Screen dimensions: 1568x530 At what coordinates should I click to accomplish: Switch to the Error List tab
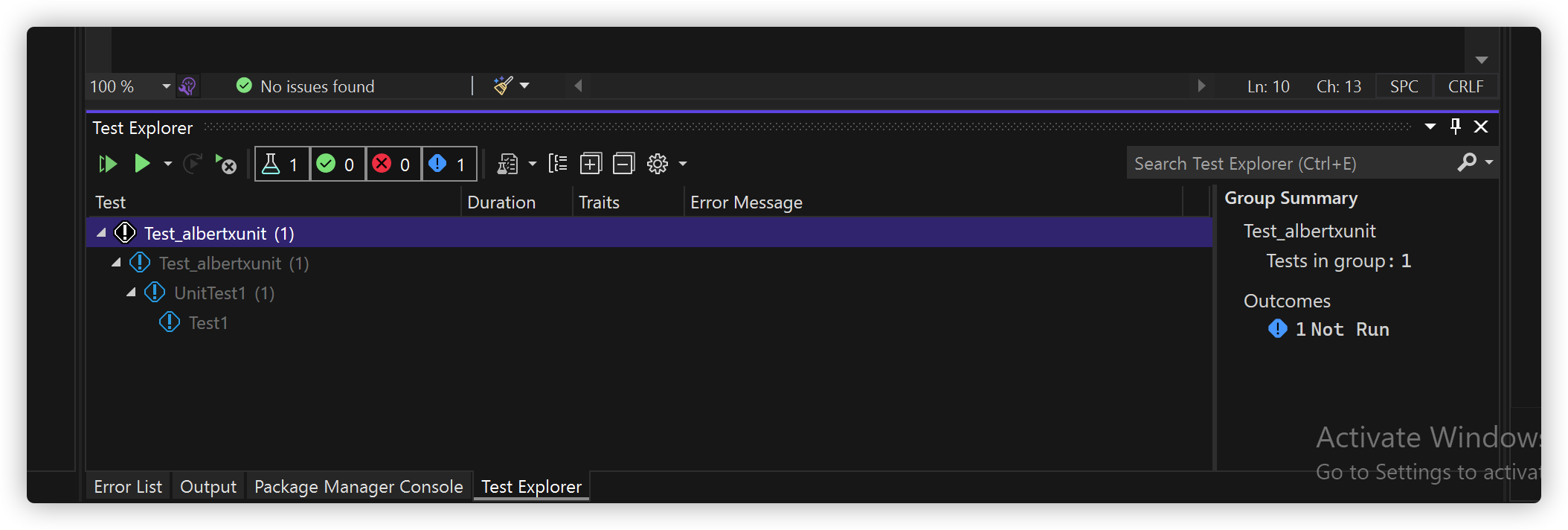pyautogui.click(x=128, y=487)
